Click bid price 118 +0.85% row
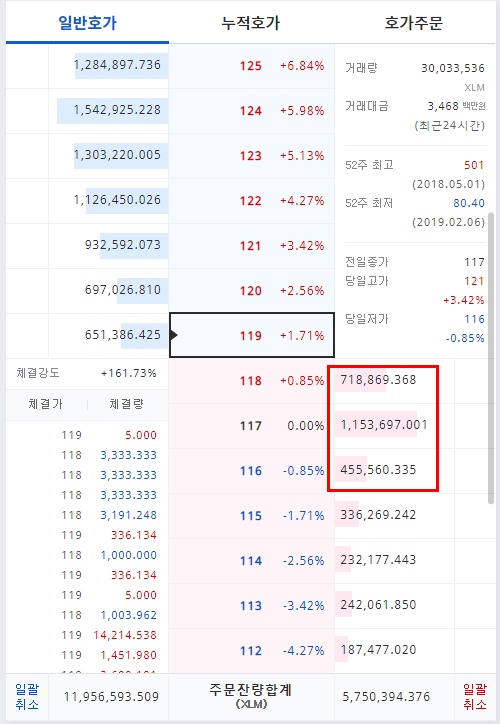This screenshot has height=724, width=500. pyautogui.click(x=252, y=381)
